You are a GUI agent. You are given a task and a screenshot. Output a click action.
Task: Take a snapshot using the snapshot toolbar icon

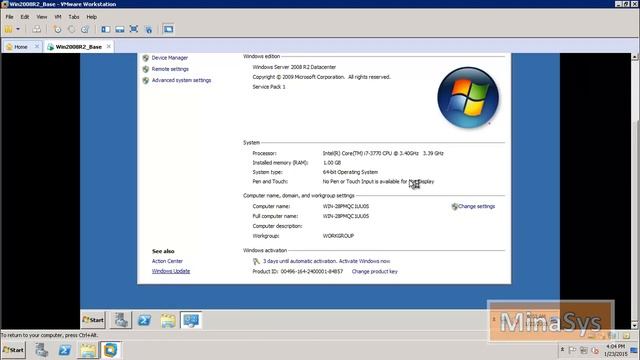(x=57, y=29)
